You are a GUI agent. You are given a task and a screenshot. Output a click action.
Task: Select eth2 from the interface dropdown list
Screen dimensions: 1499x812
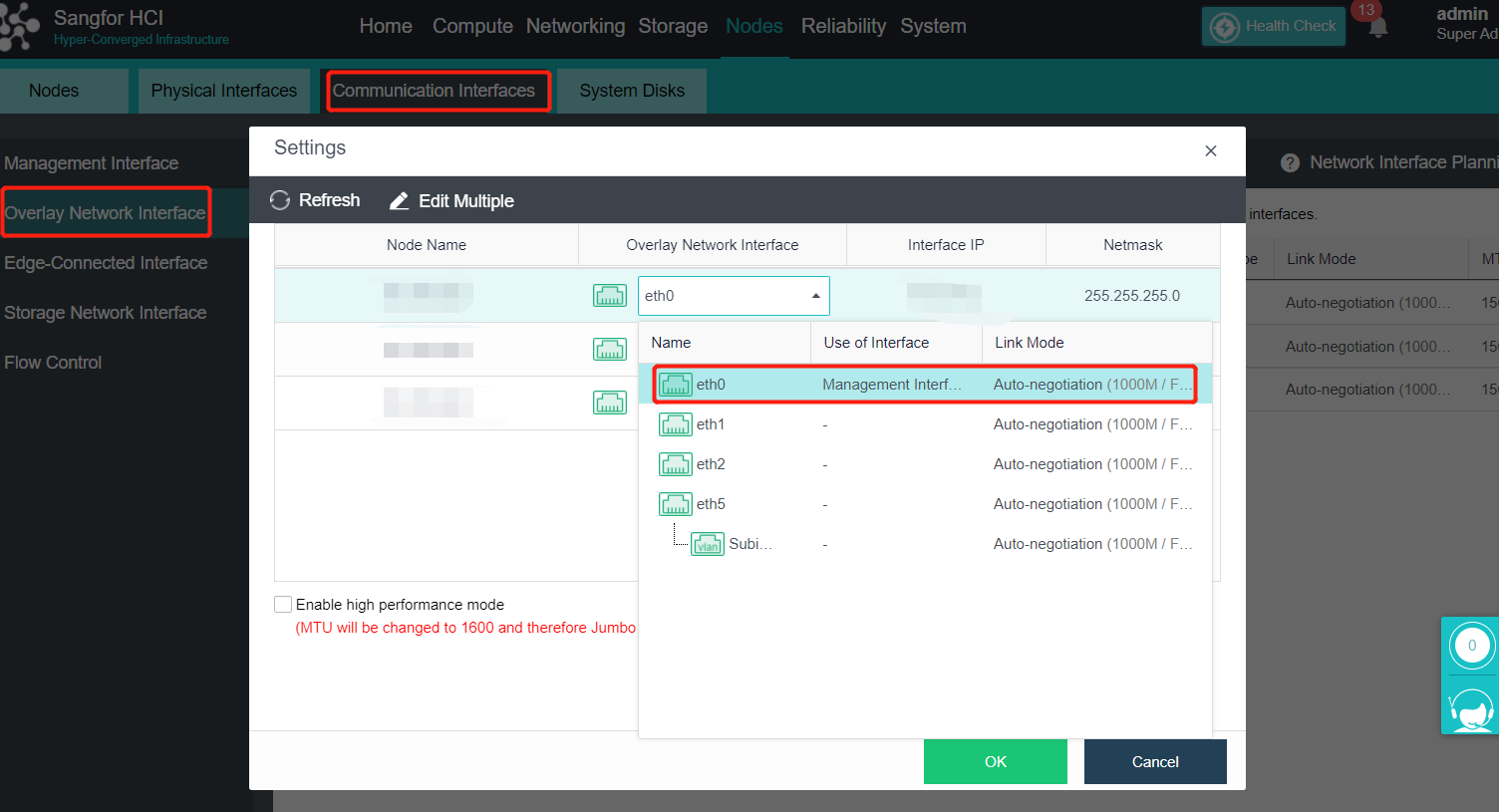coord(711,464)
